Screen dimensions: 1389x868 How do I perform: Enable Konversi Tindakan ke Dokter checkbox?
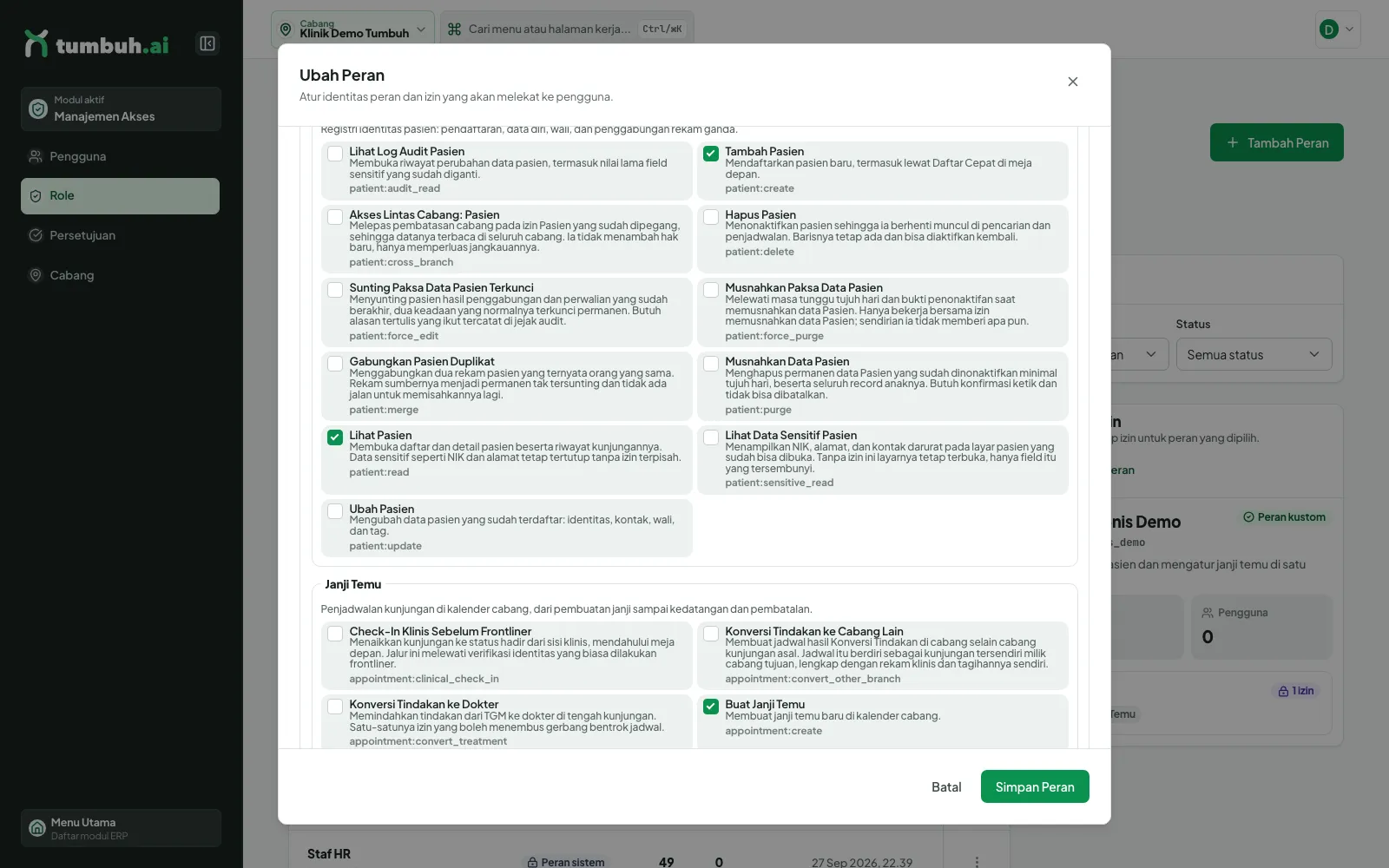point(335,707)
